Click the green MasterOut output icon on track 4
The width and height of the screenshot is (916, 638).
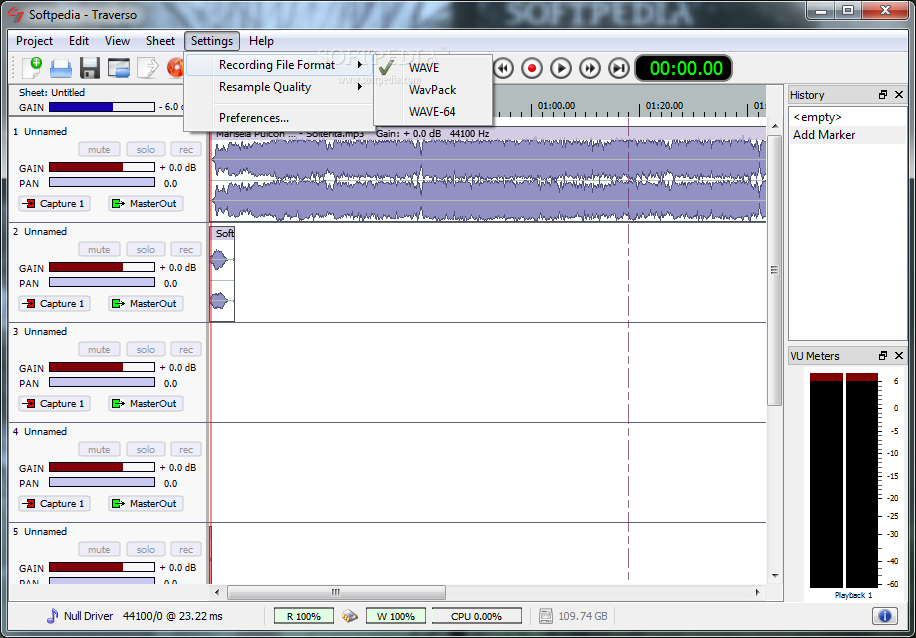click(119, 504)
